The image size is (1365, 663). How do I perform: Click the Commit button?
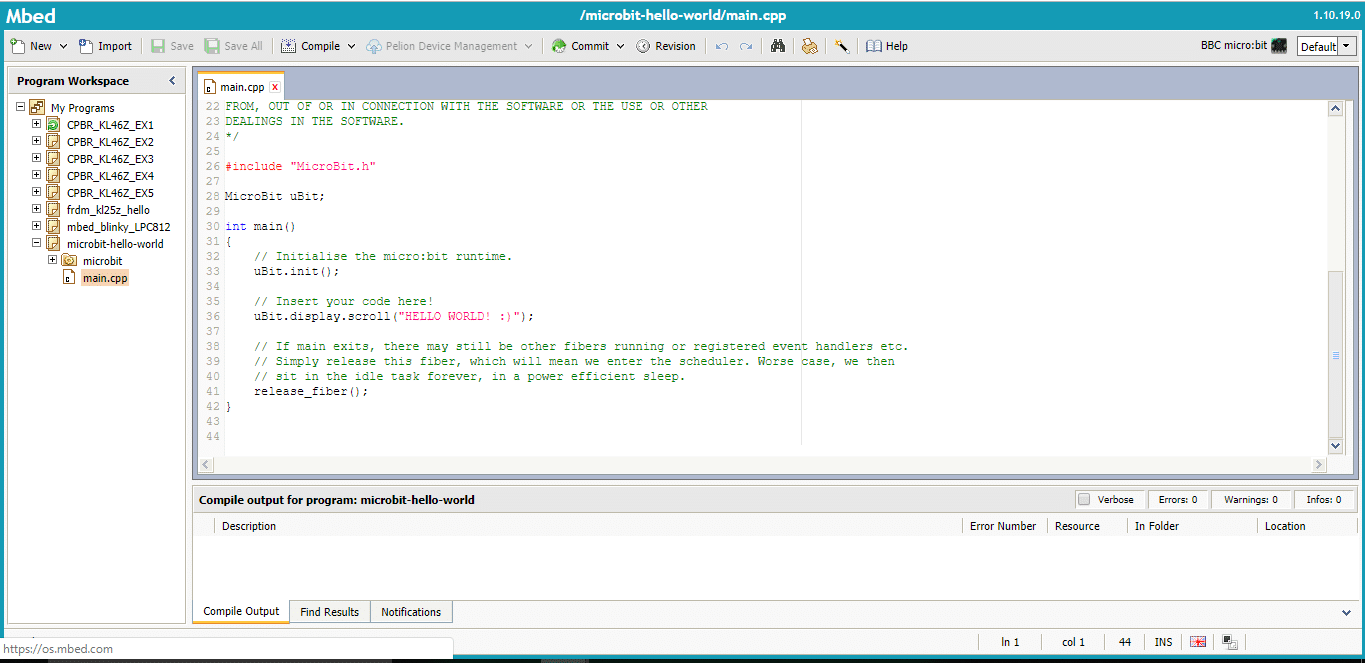click(580, 46)
